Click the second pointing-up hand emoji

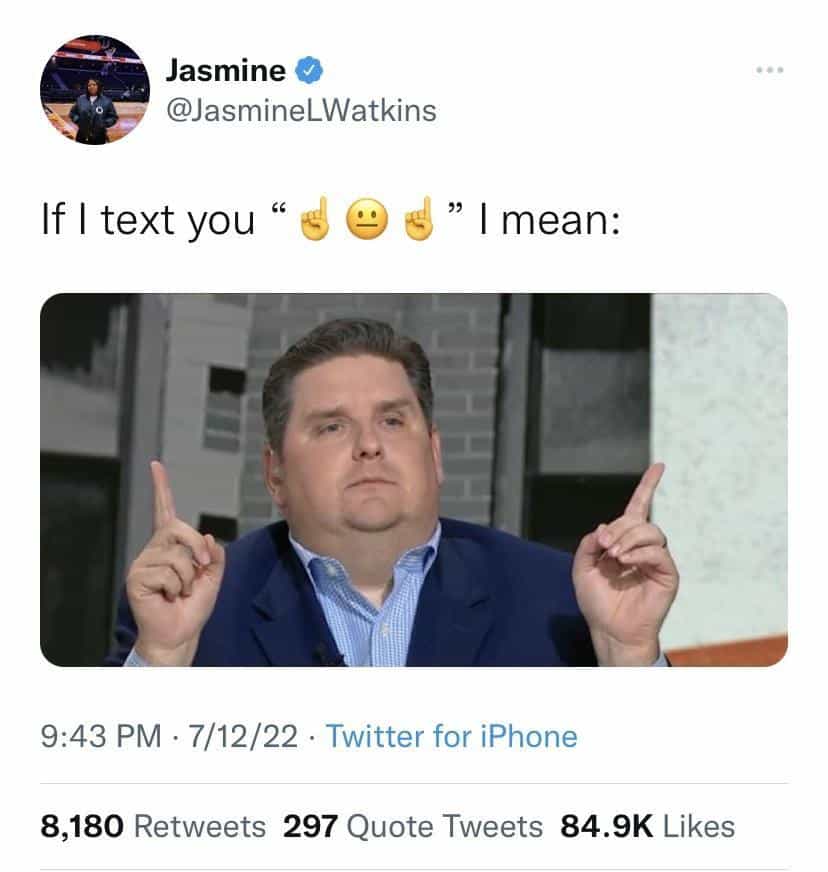[x=418, y=220]
